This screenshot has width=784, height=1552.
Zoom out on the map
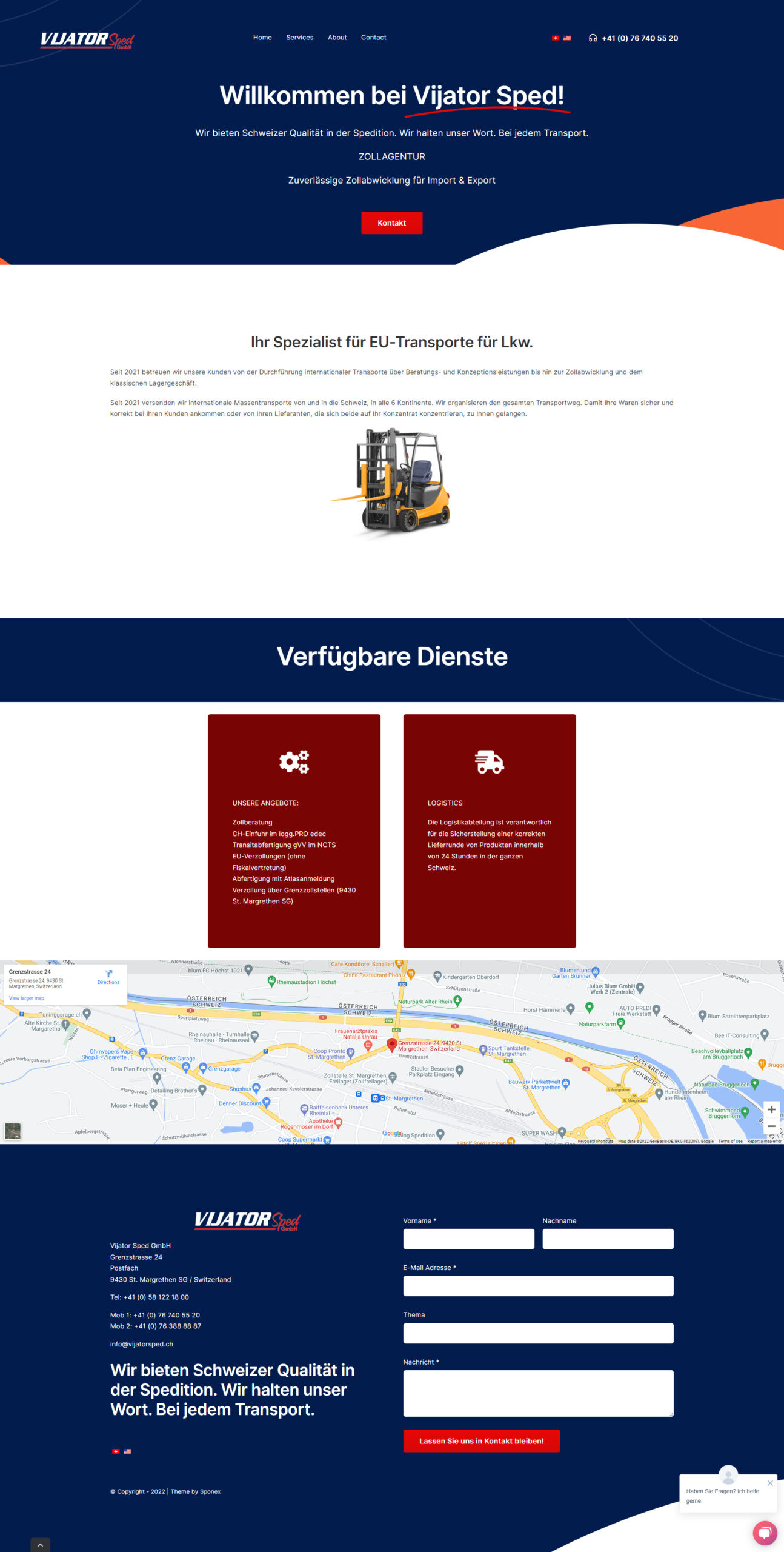(x=771, y=1126)
